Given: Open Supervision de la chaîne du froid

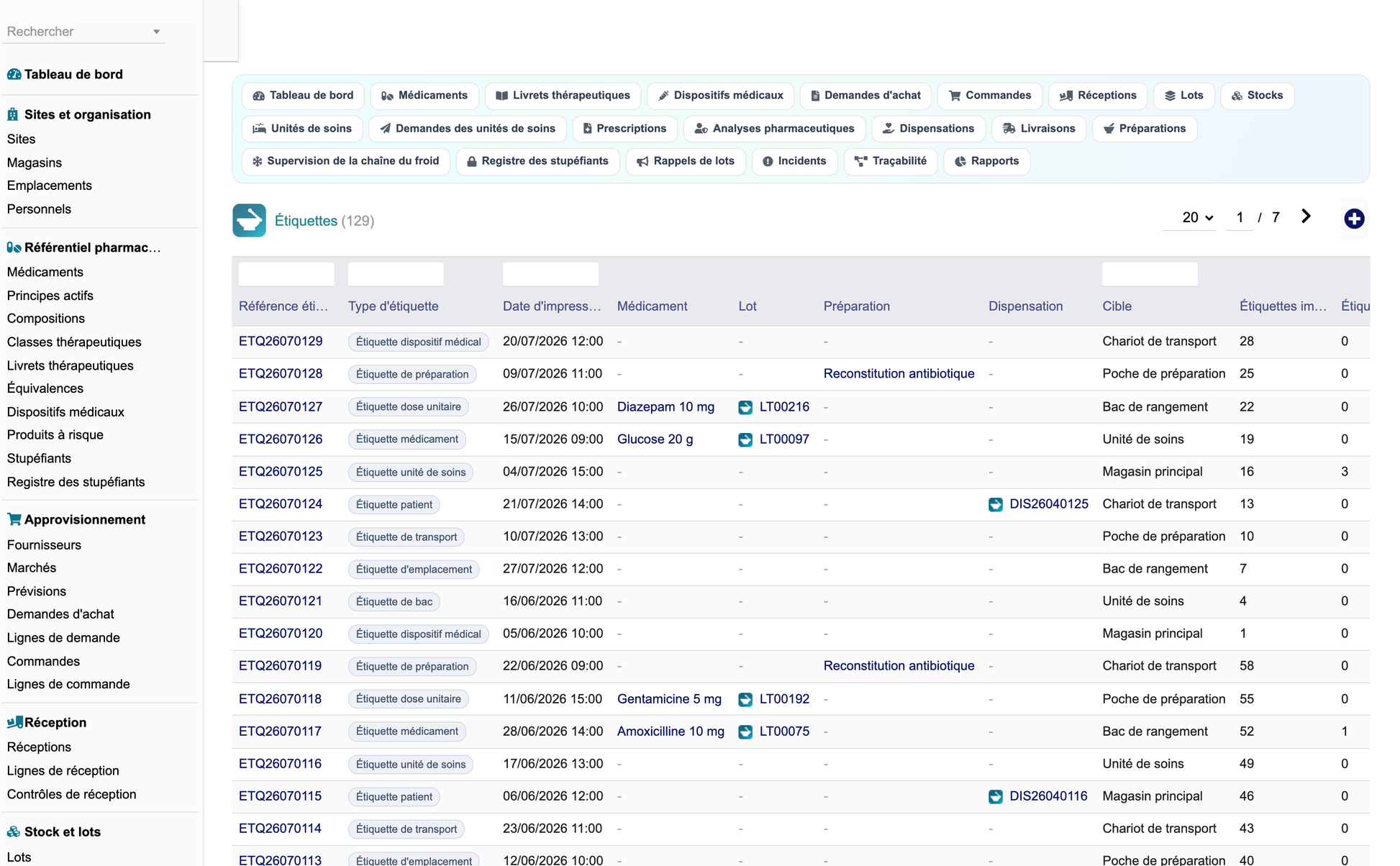Looking at the screenshot, I should (345, 161).
